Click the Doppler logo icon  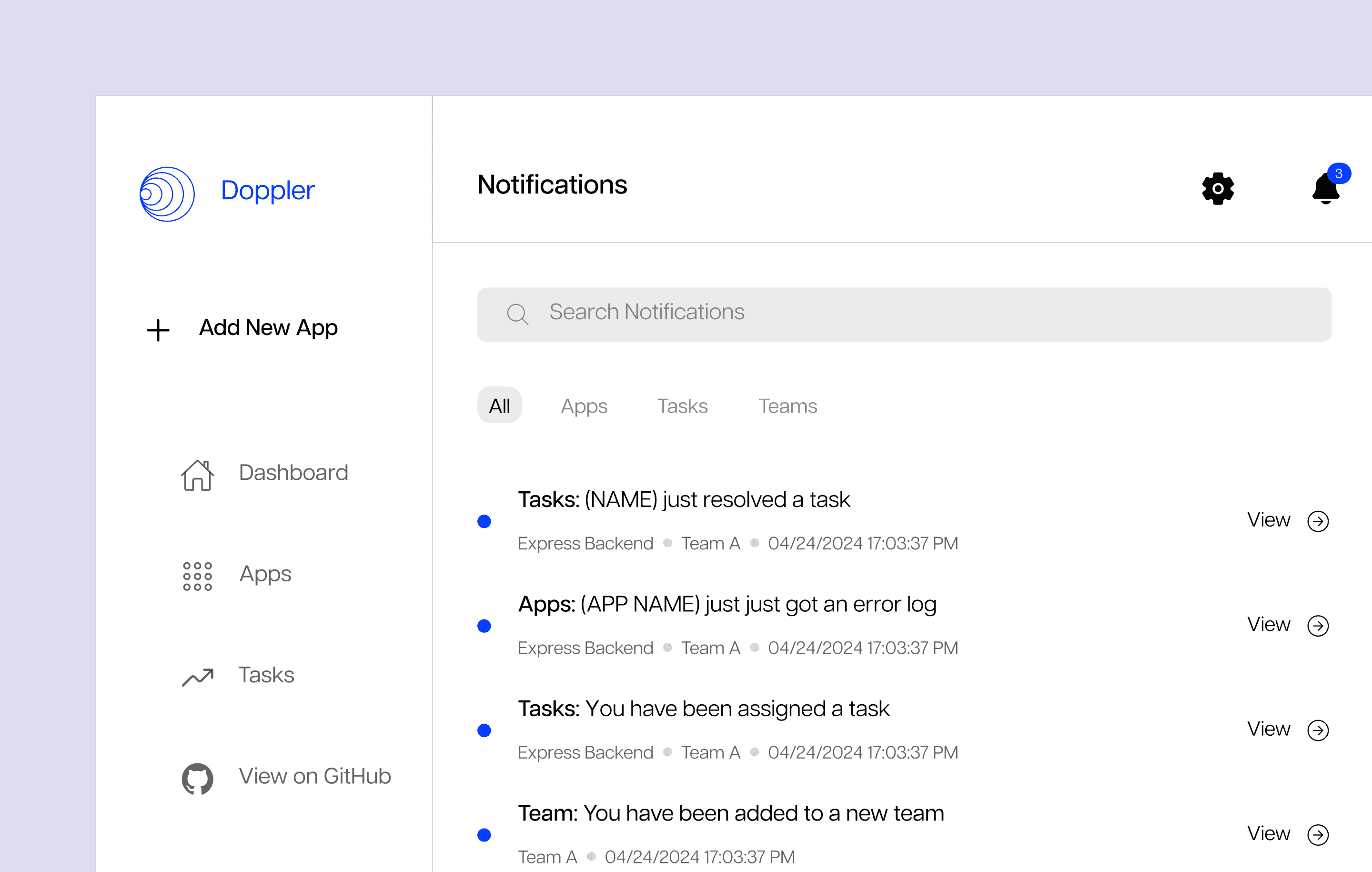coord(167,194)
